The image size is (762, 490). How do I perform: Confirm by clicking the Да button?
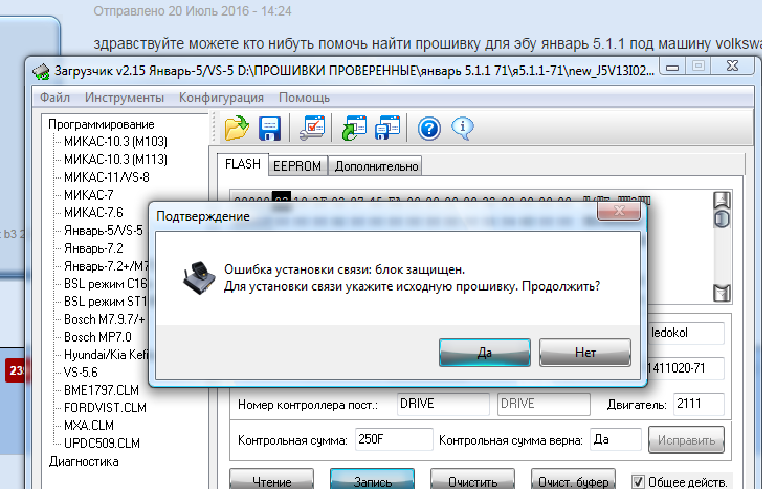pyautogui.click(x=485, y=352)
